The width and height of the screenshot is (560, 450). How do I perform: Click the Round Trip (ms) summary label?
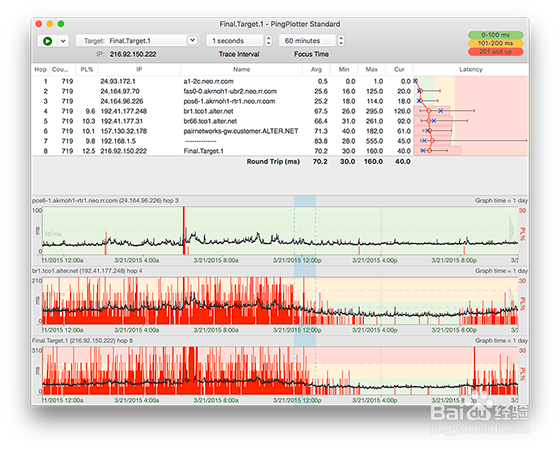(273, 161)
